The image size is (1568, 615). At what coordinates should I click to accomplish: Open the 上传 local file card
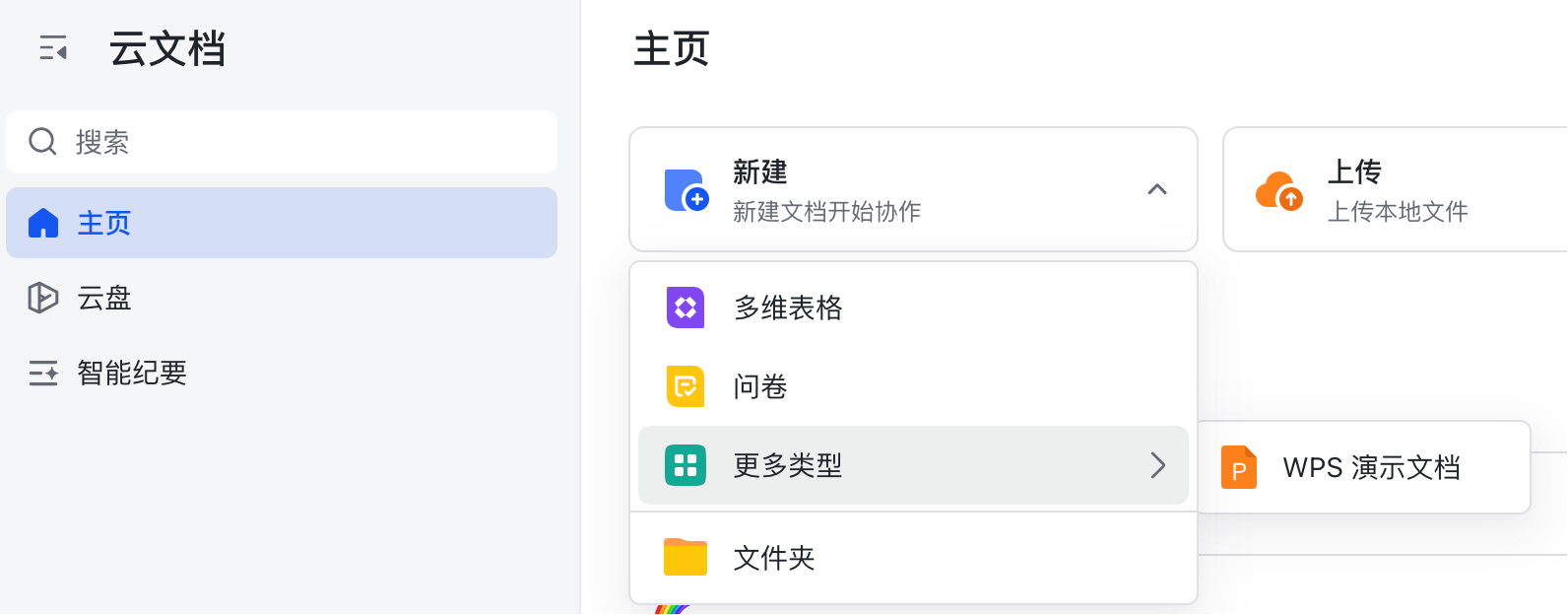pyautogui.click(x=1397, y=189)
